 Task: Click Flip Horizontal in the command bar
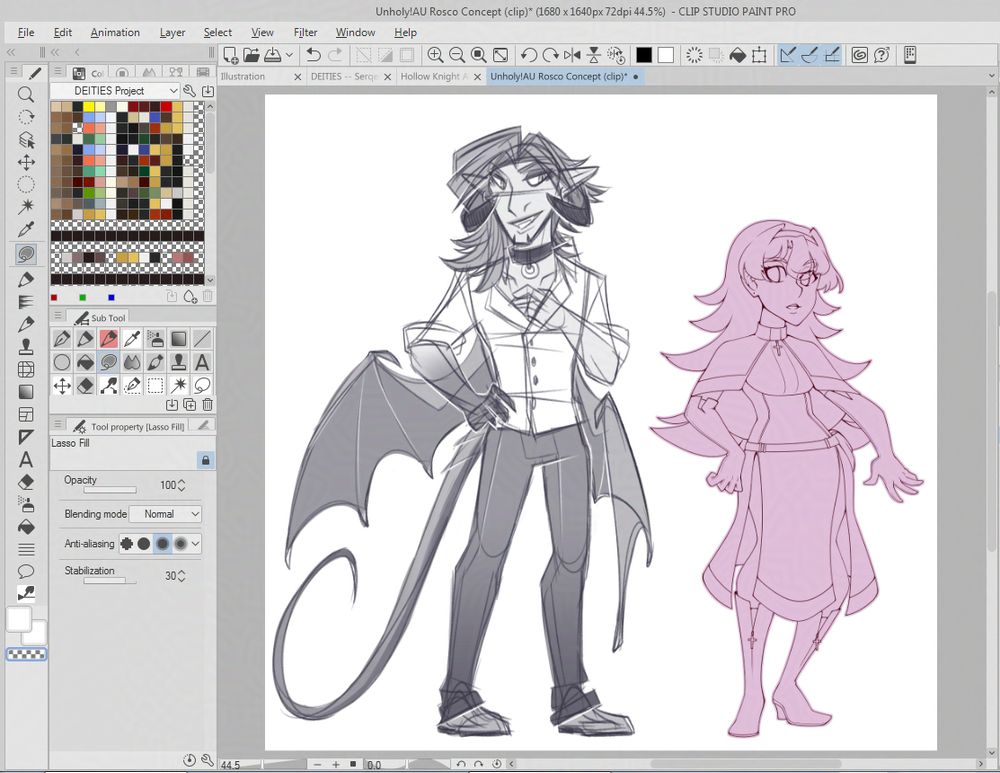572,55
